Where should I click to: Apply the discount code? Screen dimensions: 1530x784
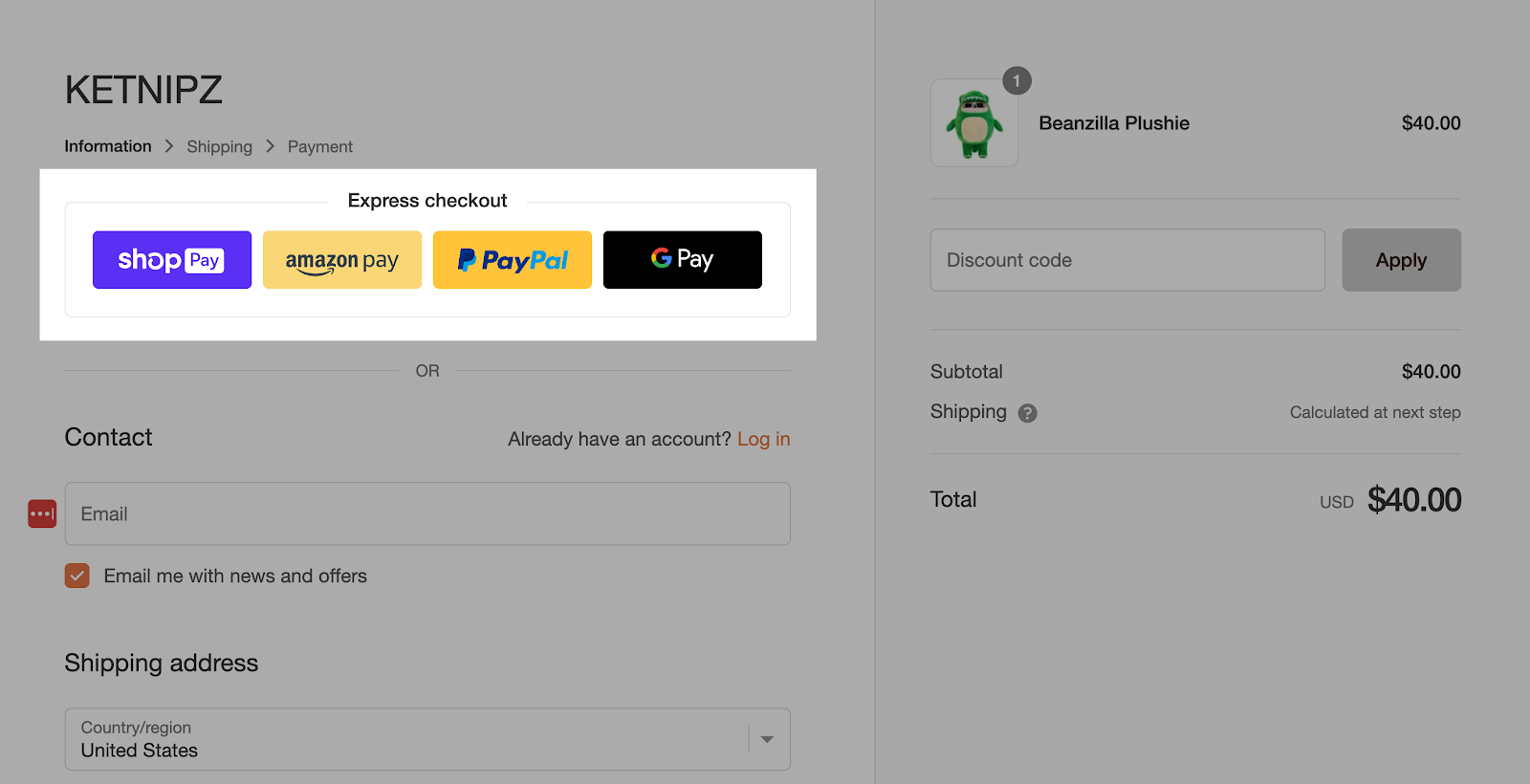click(1400, 259)
